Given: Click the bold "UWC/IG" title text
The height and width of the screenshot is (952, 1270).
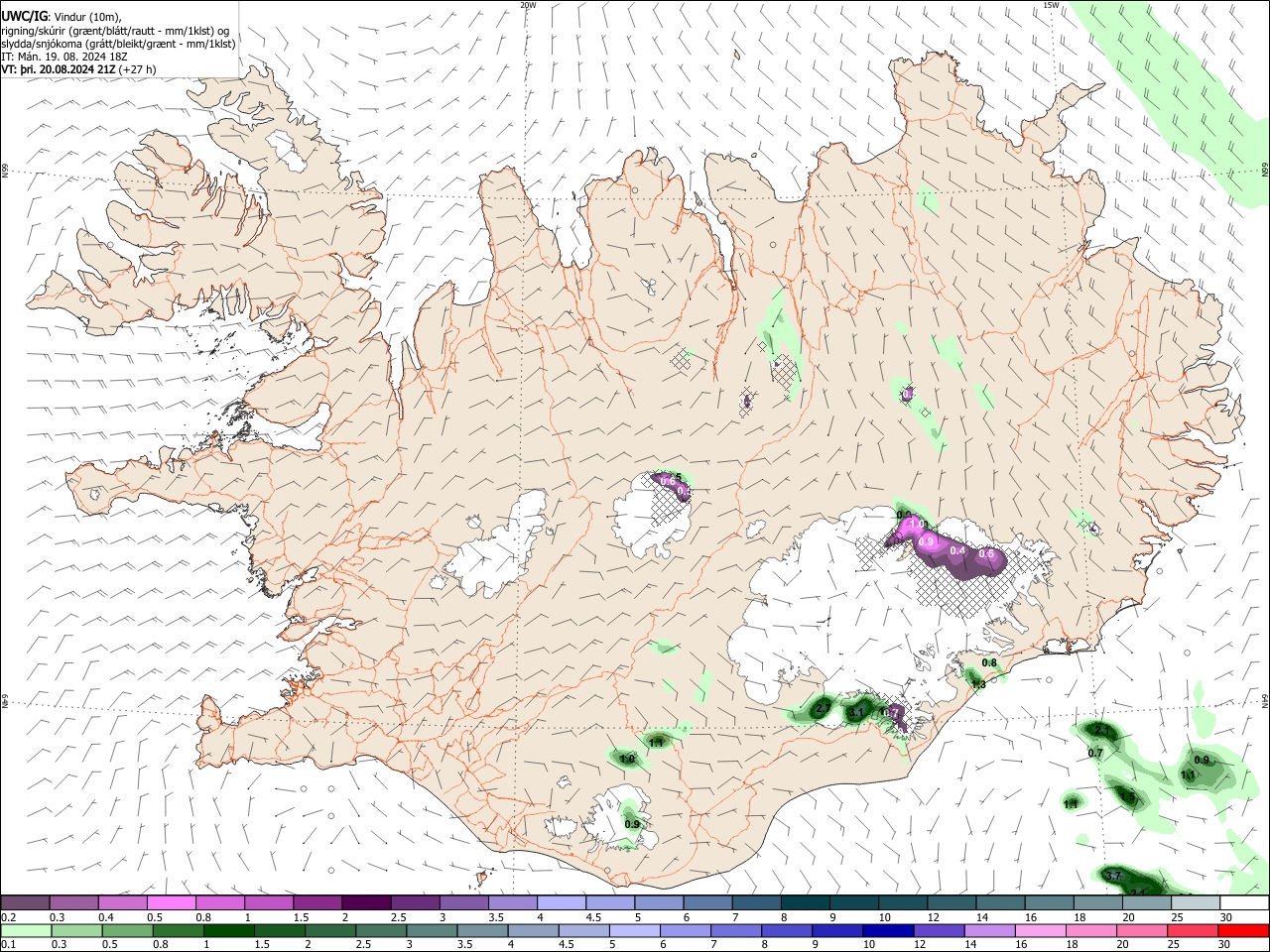Looking at the screenshot, I should 25,15.
